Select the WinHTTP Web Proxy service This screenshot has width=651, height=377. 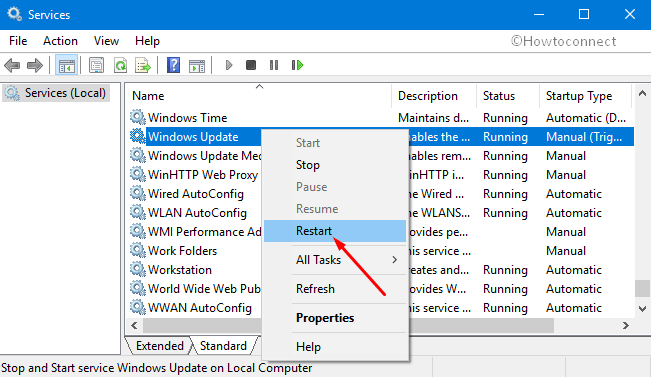203,175
